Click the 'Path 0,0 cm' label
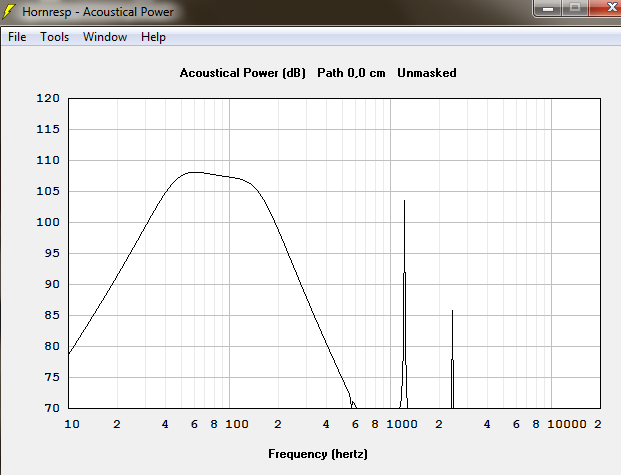This screenshot has height=475, width=621. pos(351,73)
